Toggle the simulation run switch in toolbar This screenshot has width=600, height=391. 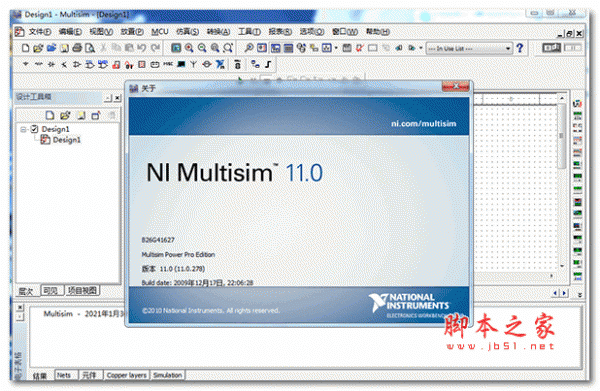point(551,48)
